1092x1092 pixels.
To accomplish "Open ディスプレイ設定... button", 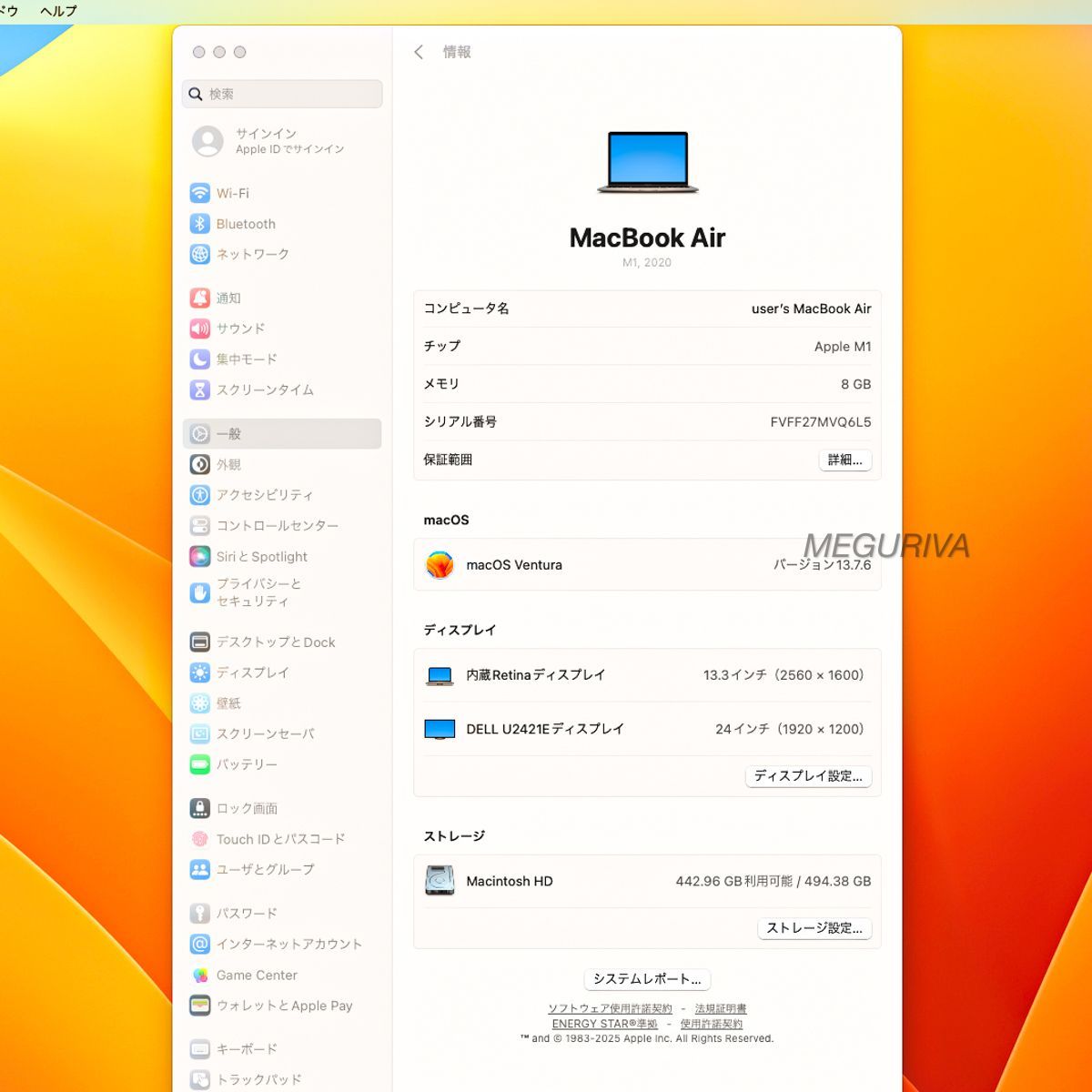I will pos(808,776).
